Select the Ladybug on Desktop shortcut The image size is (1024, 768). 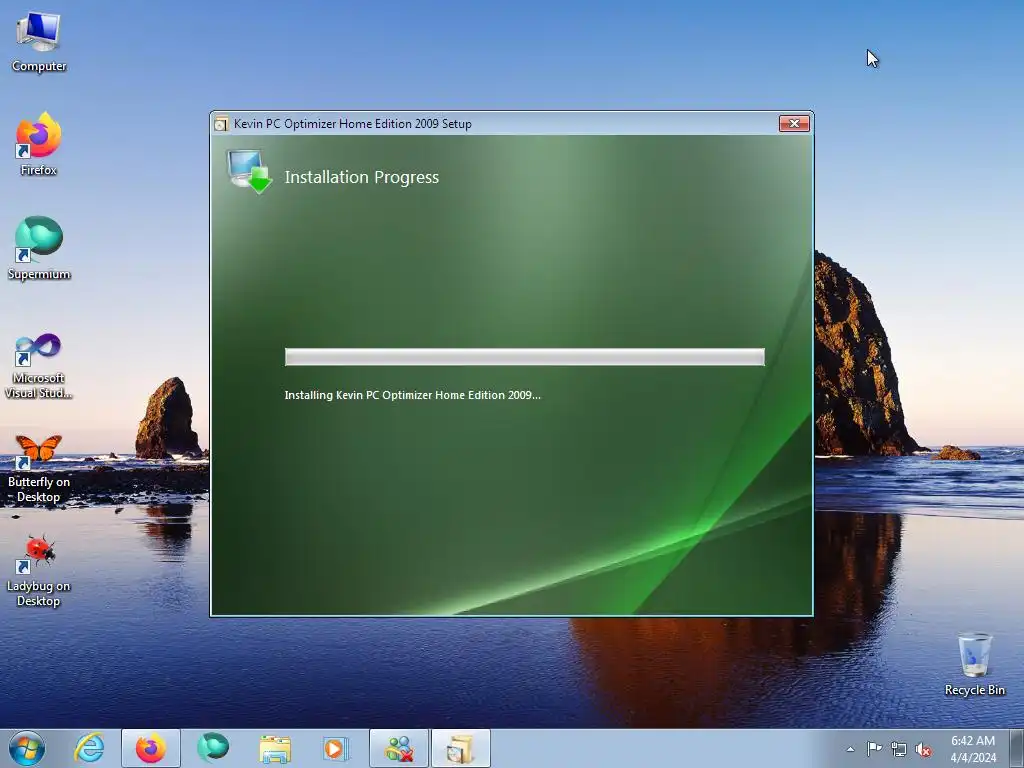(x=39, y=571)
